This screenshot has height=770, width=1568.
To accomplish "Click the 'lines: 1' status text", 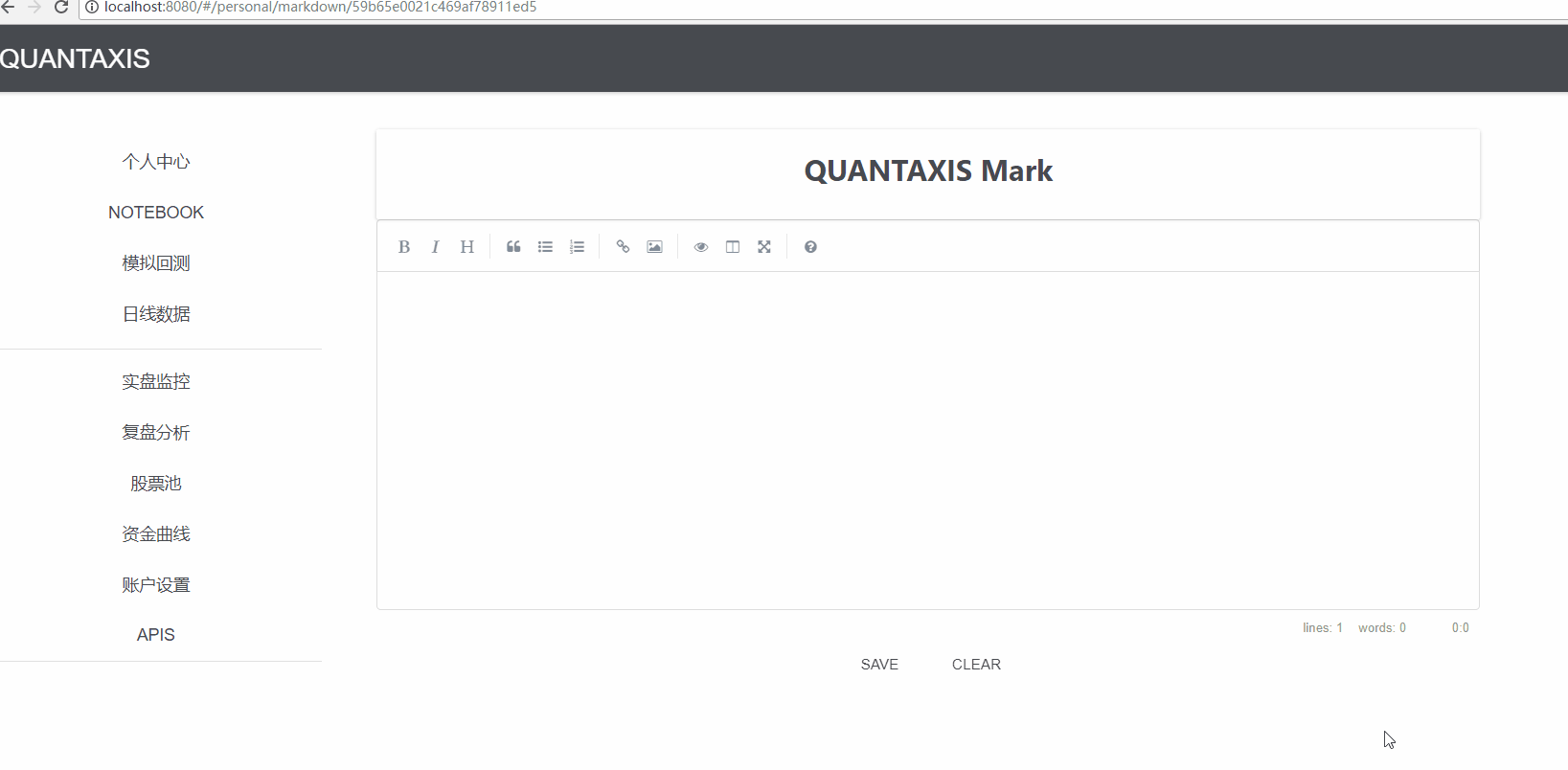I will 1323,628.
